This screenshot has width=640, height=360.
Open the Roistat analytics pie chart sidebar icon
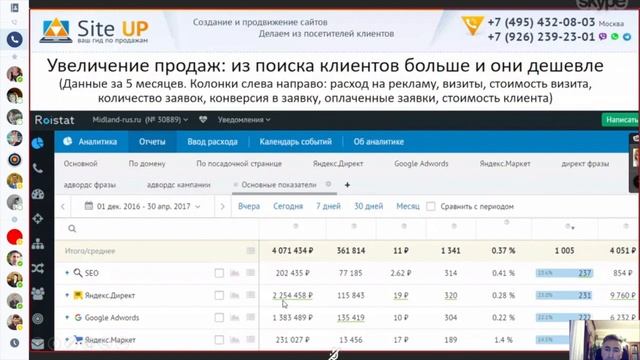point(38,143)
